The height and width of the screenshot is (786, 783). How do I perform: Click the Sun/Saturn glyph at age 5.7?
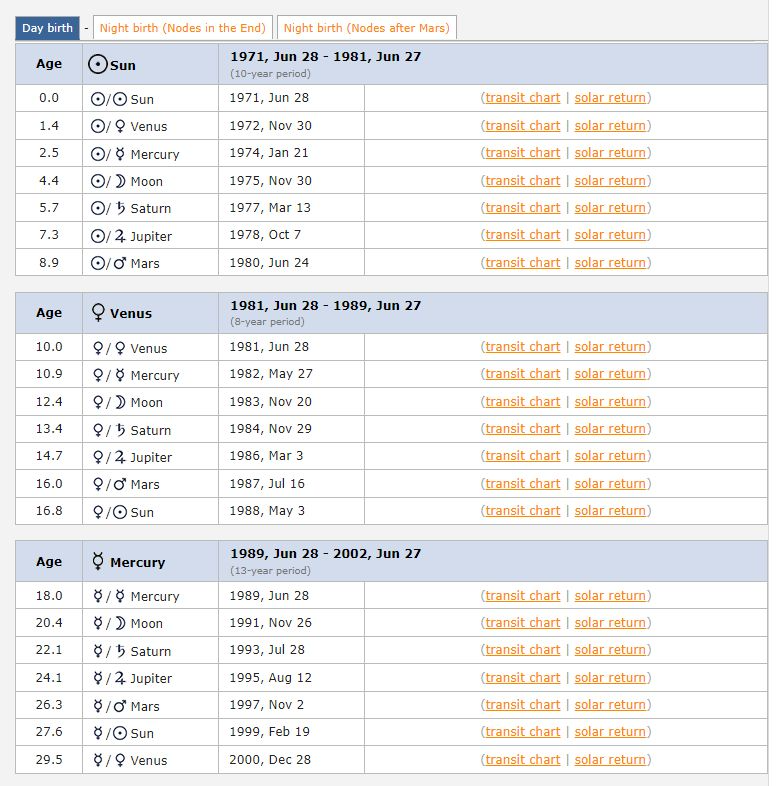tap(108, 208)
